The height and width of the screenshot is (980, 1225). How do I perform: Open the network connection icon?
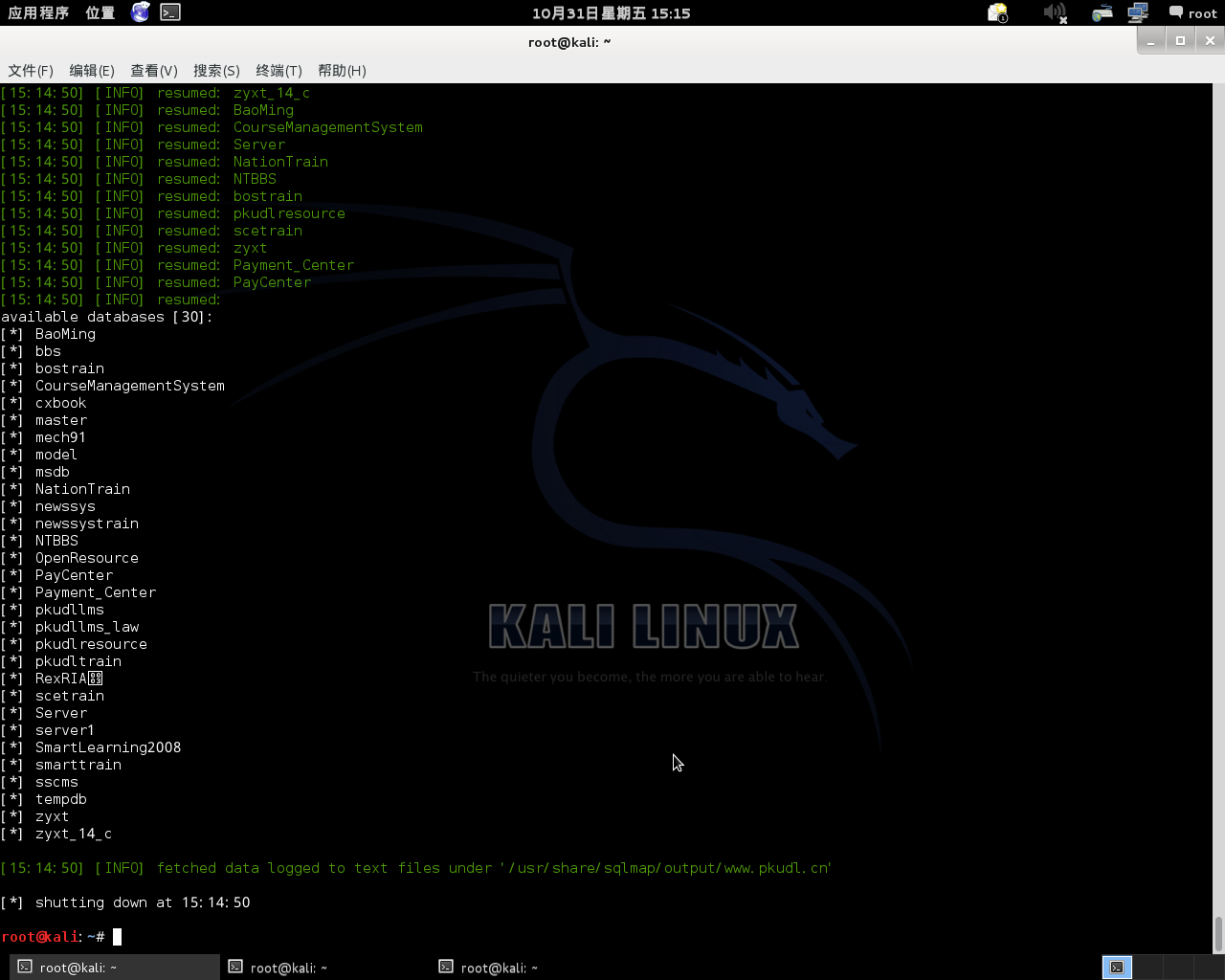pyautogui.click(x=1138, y=12)
